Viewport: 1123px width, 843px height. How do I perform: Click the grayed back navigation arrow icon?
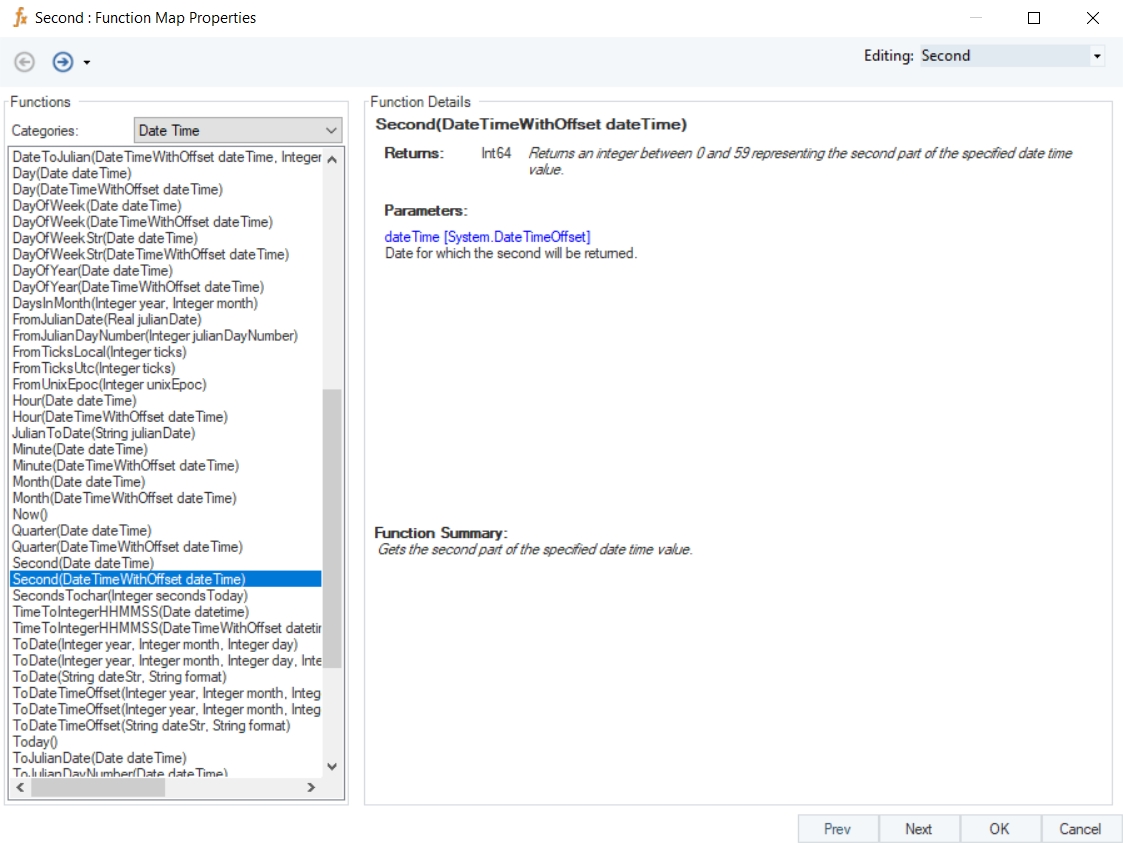click(24, 62)
